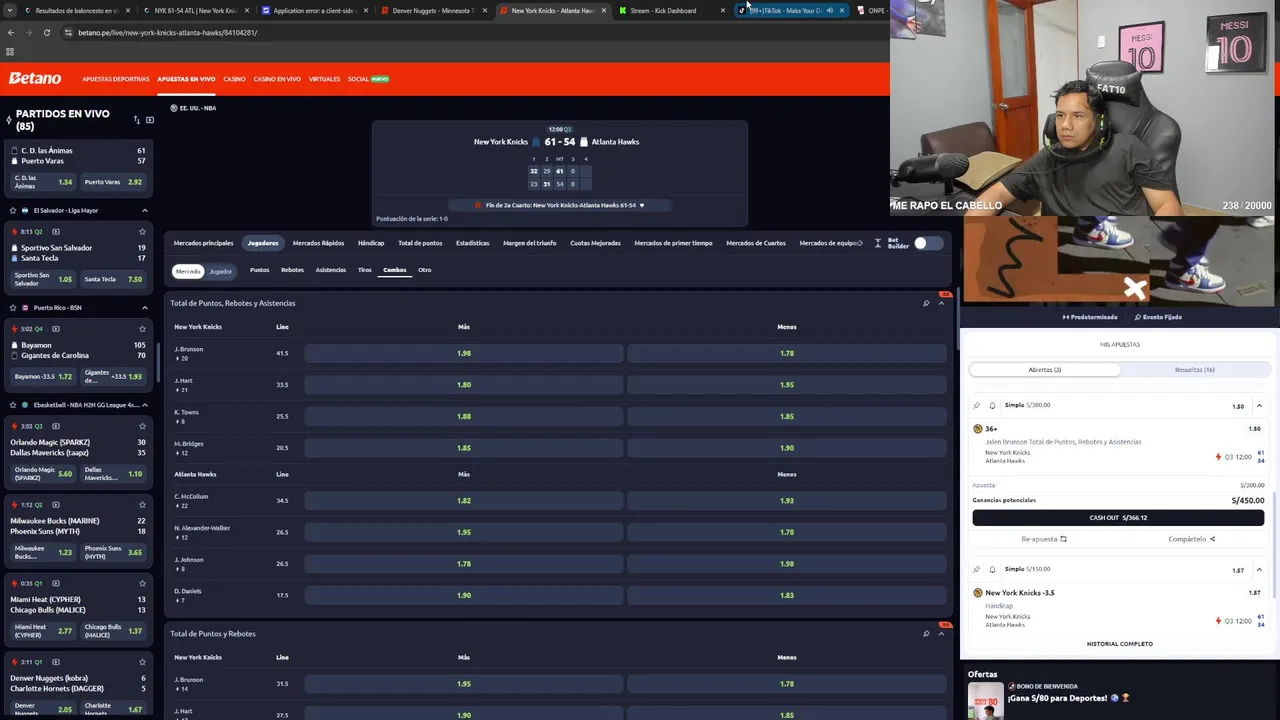The height and width of the screenshot is (720, 1280).
Task: Favorite the Miami Heat CYPHER match star
Action: pos(142,583)
